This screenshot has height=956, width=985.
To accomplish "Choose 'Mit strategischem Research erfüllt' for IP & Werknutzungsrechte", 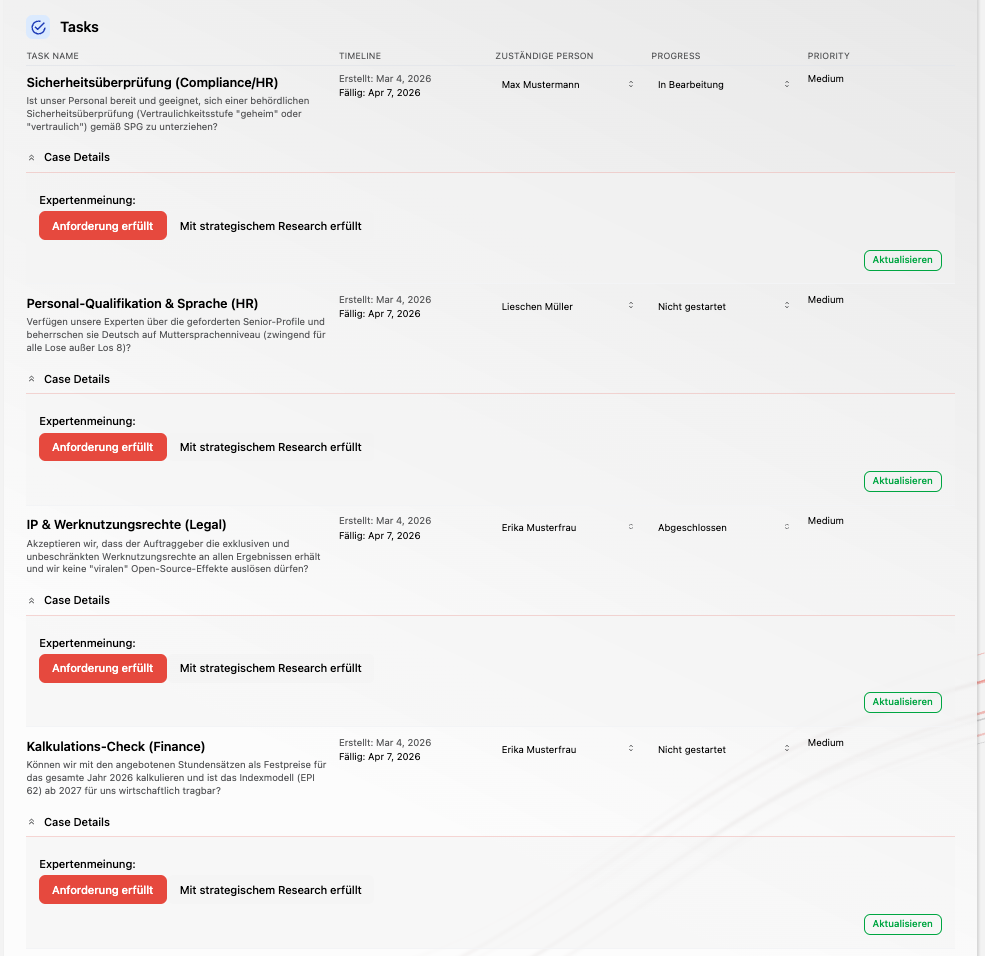I will (x=270, y=669).
